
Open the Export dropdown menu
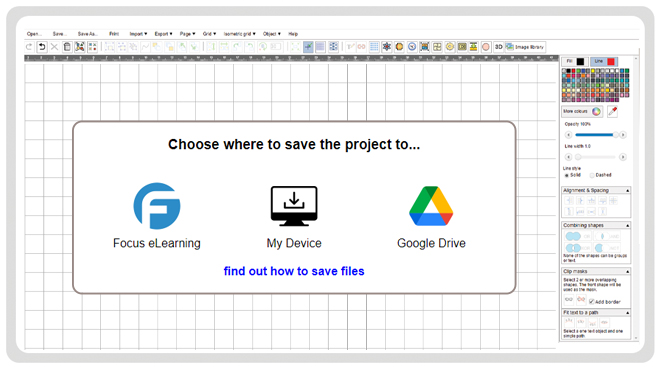point(163,34)
